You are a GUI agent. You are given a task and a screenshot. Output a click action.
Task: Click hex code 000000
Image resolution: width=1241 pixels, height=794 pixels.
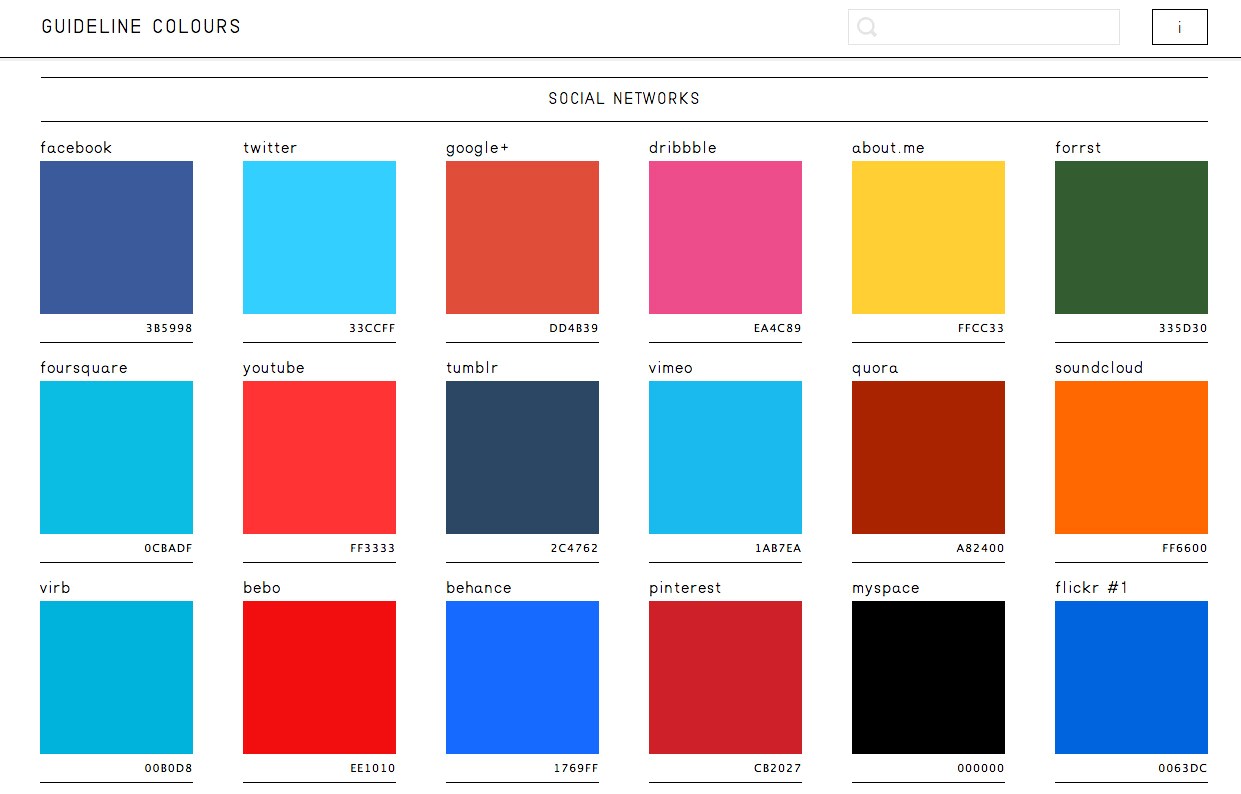[x=980, y=768]
